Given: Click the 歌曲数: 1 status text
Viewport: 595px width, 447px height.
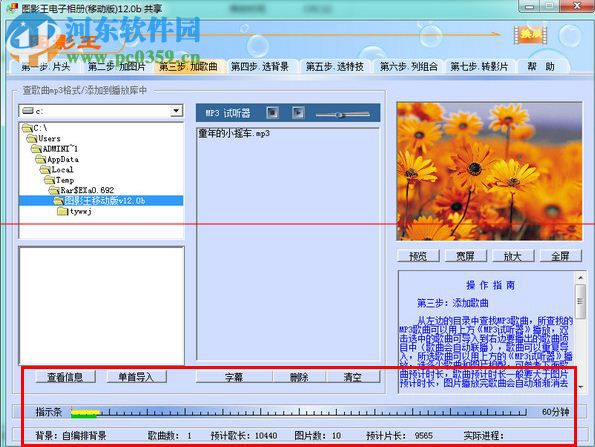Looking at the screenshot, I should coord(170,436).
